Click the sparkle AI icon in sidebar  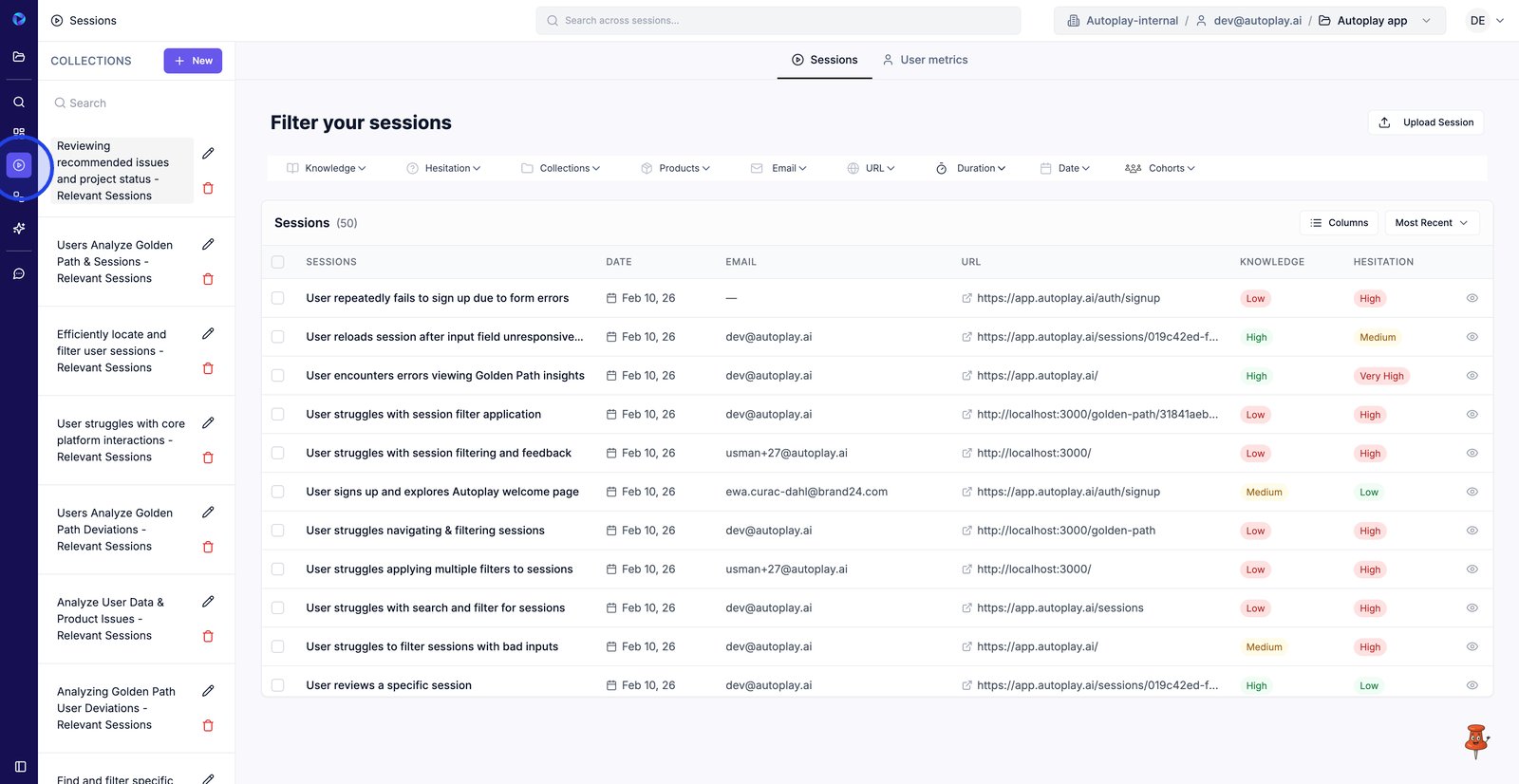(19, 229)
